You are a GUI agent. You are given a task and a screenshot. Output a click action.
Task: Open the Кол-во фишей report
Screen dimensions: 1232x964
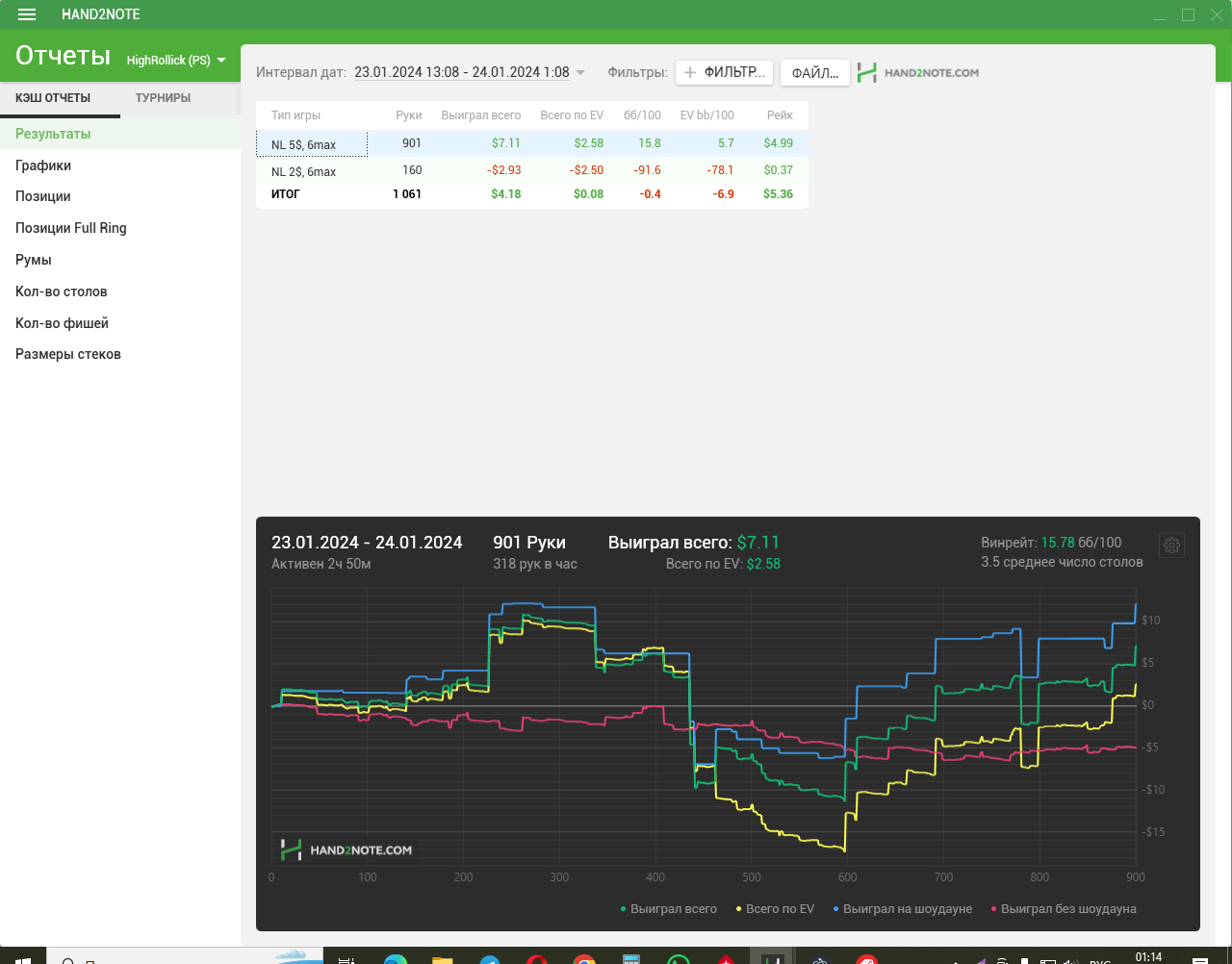tap(120, 323)
